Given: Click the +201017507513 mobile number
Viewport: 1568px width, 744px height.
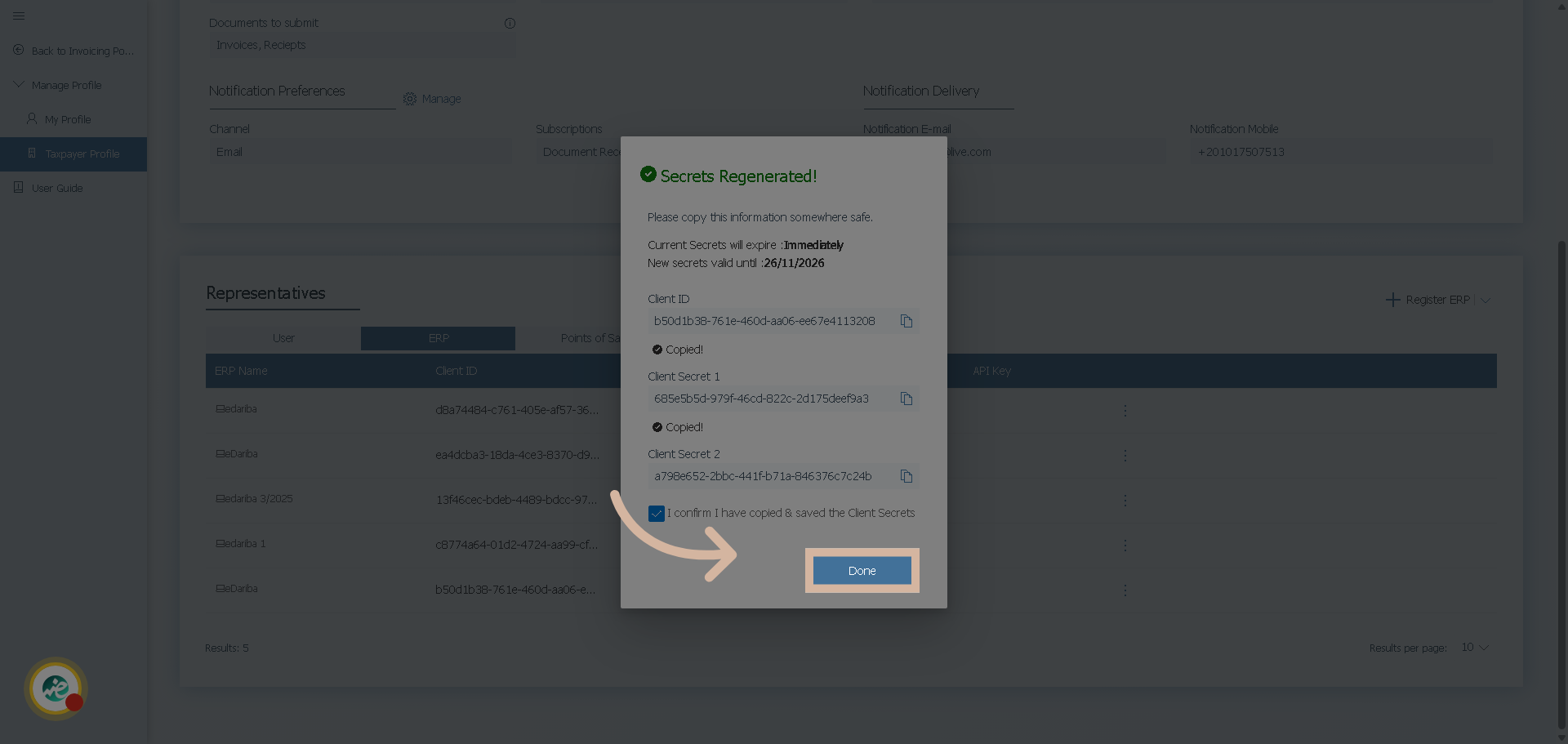Looking at the screenshot, I should click(x=1241, y=152).
